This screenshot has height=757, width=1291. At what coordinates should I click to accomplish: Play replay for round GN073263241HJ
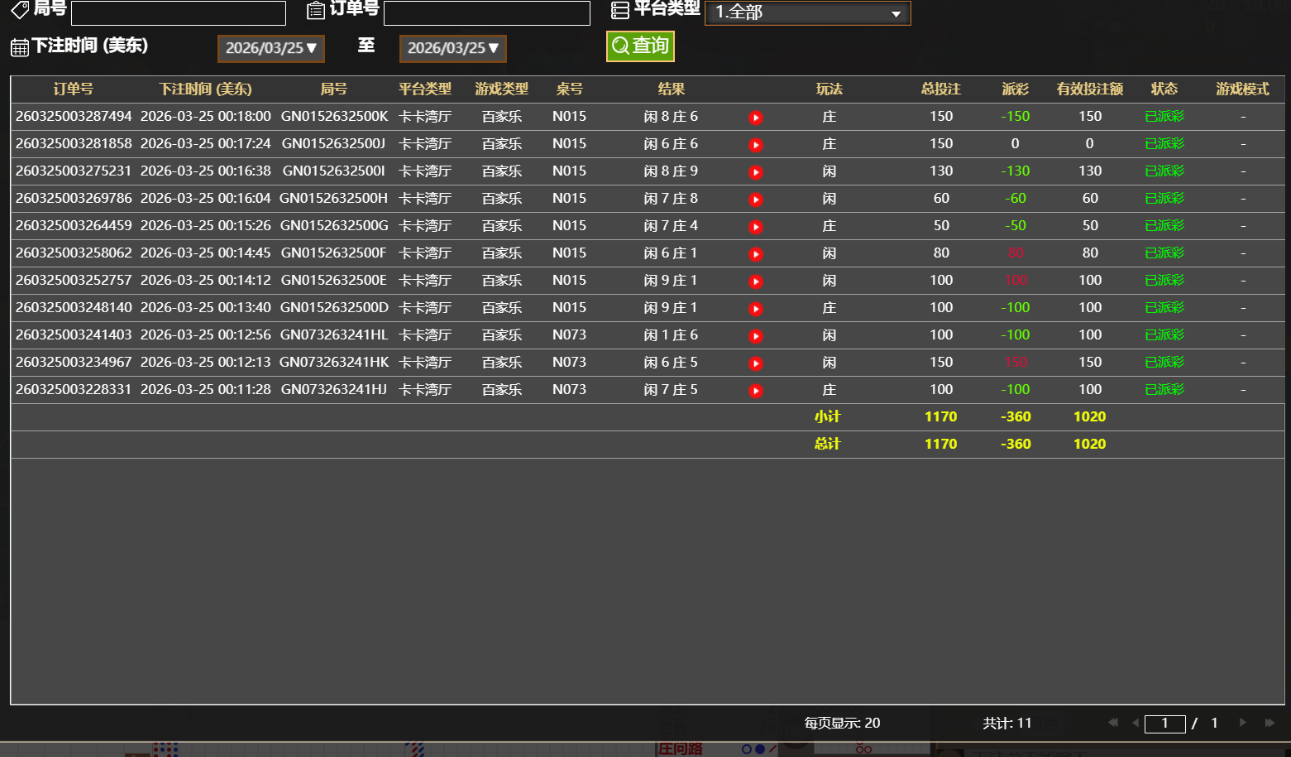coord(756,390)
